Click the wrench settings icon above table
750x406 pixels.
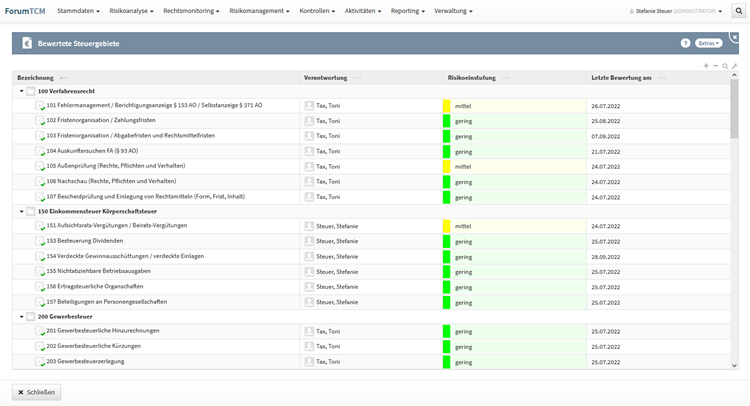pos(735,66)
